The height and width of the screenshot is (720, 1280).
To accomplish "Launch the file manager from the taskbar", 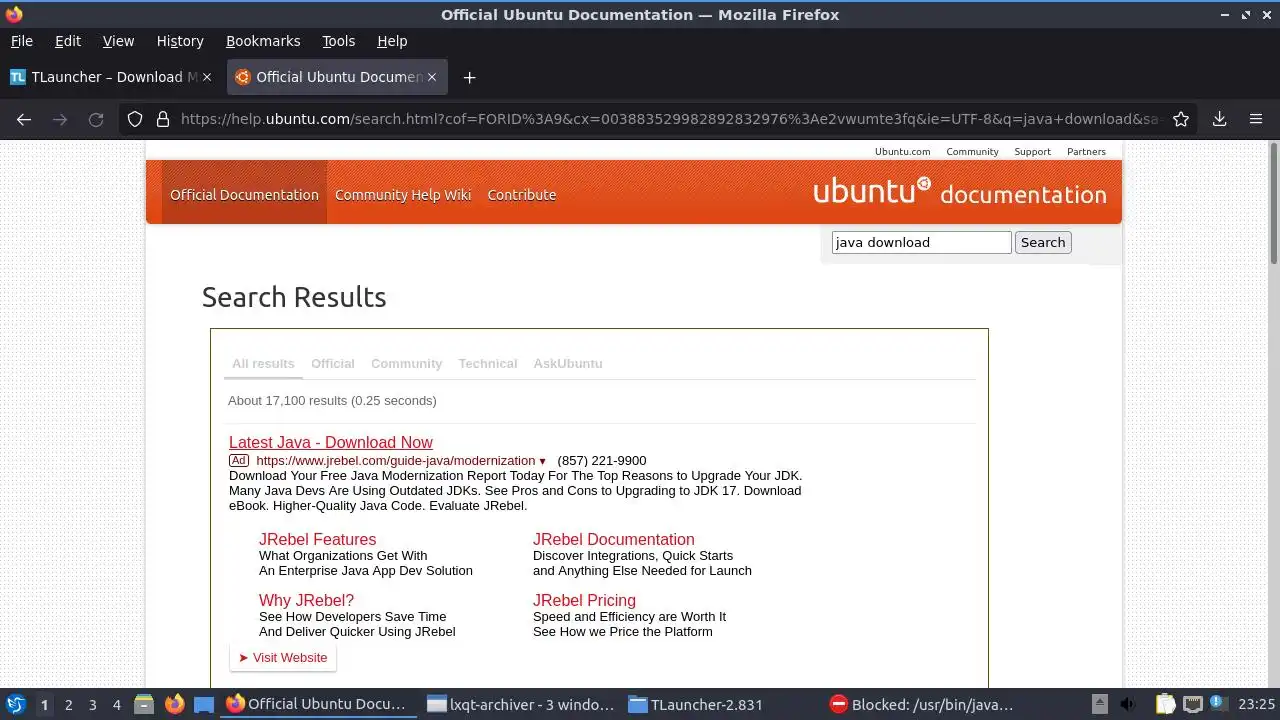I will pos(143,704).
